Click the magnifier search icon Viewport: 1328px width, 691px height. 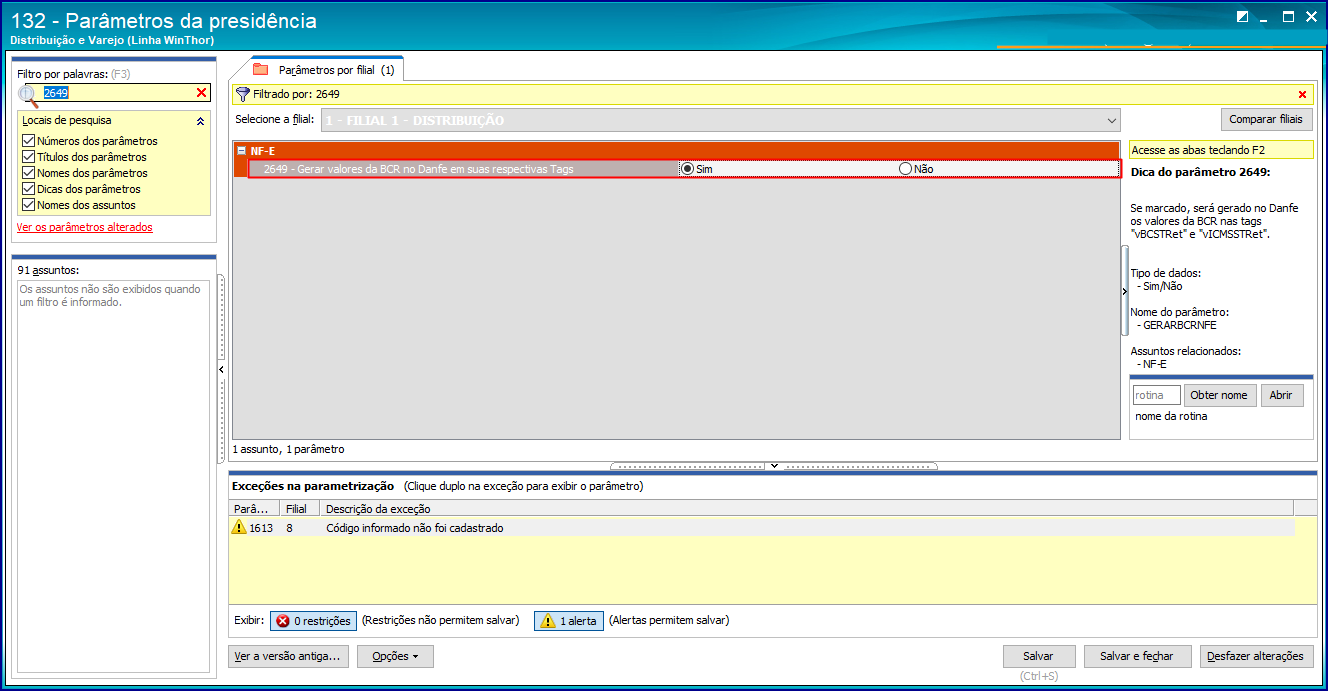28,95
